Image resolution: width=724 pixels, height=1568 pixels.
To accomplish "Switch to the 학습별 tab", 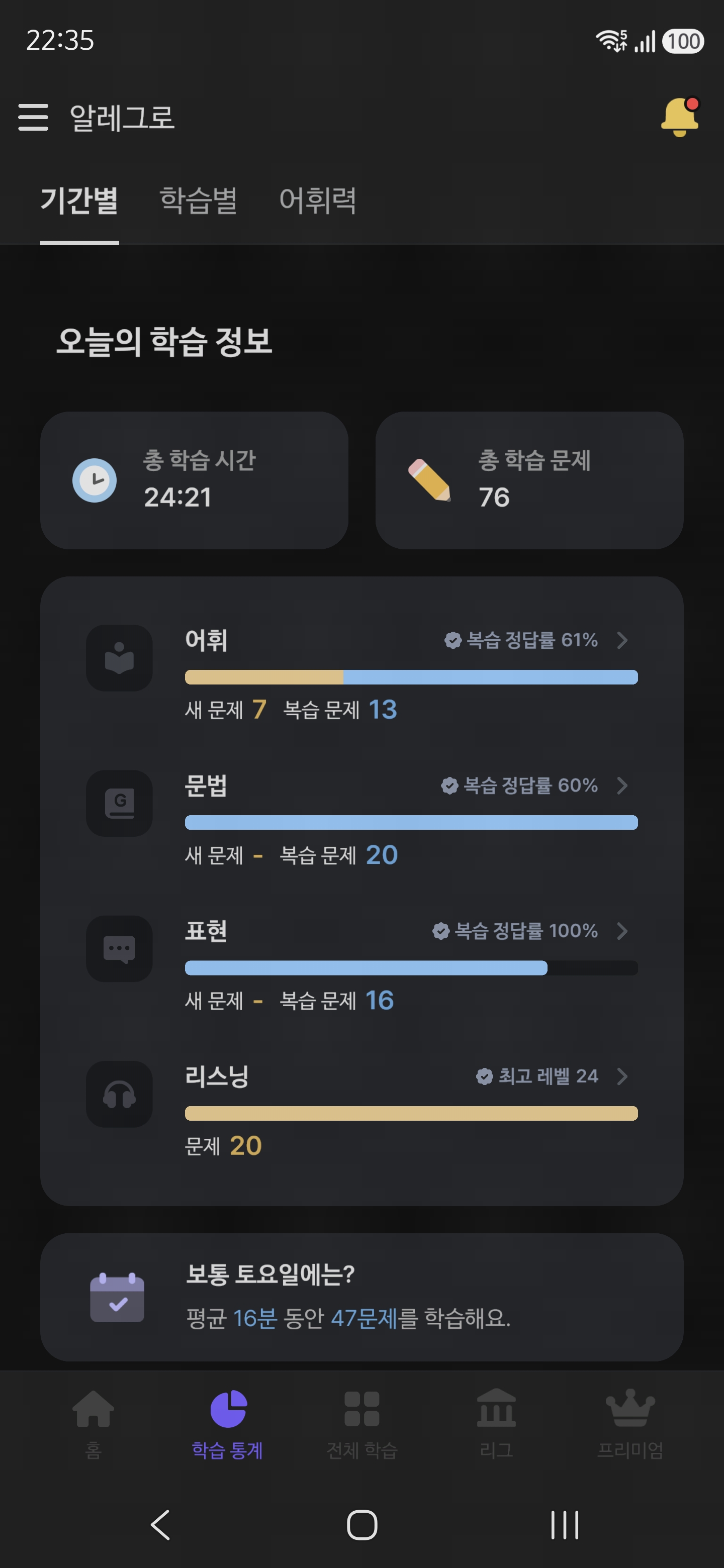I will pos(199,200).
